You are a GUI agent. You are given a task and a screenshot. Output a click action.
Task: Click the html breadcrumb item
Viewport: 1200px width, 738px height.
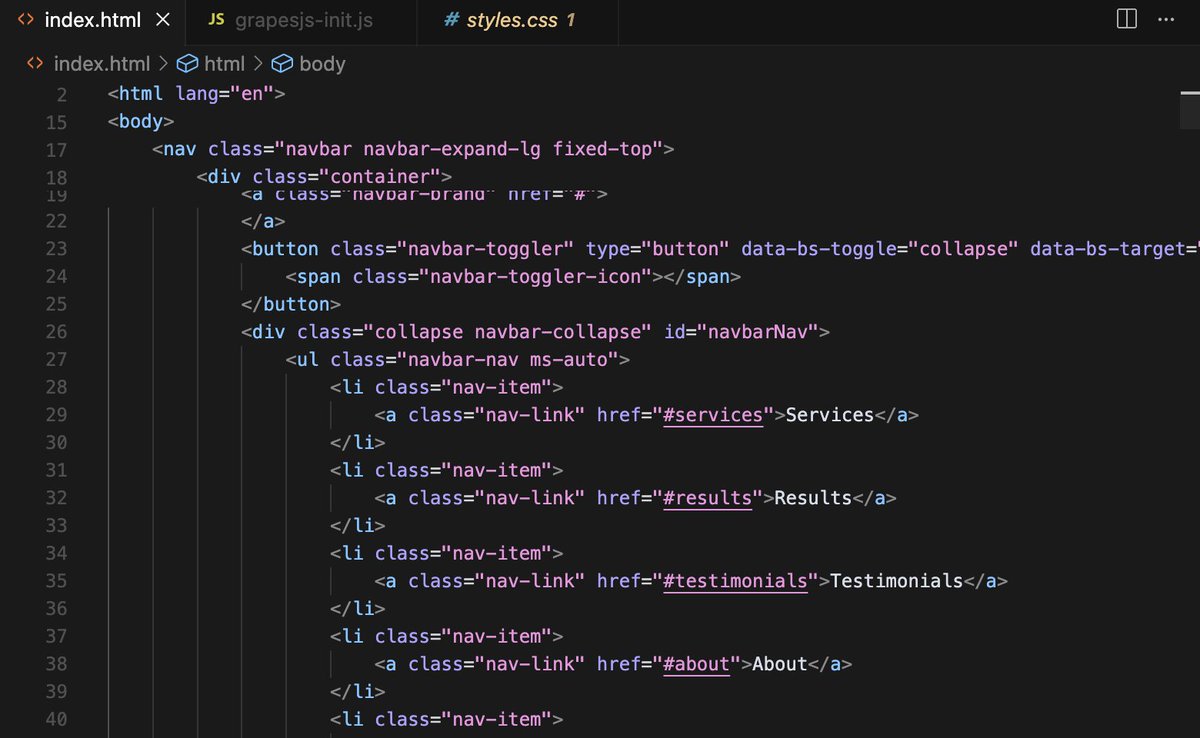pos(224,64)
